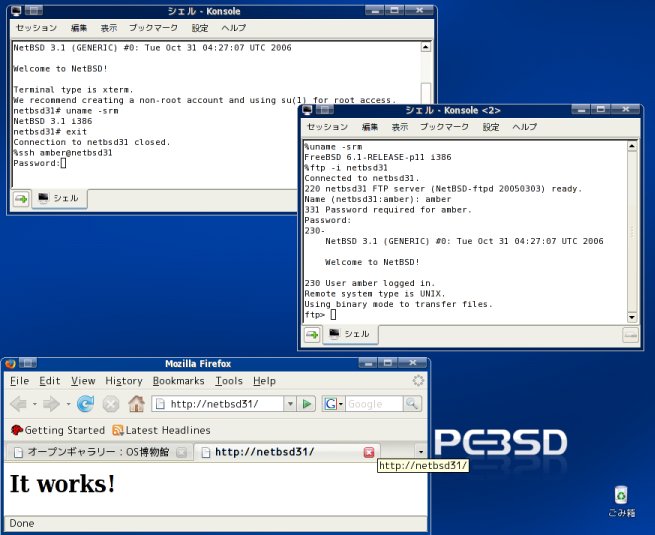
Task: Open Firefox View menu
Action: point(83,381)
